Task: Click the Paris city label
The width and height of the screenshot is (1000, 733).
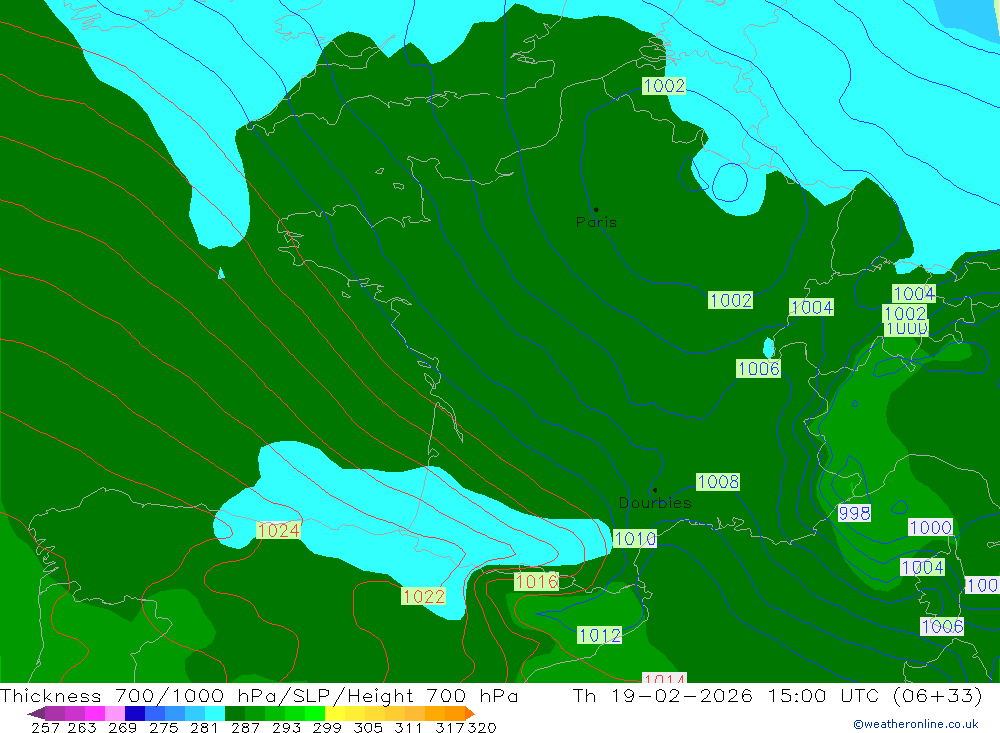Action: tap(596, 222)
